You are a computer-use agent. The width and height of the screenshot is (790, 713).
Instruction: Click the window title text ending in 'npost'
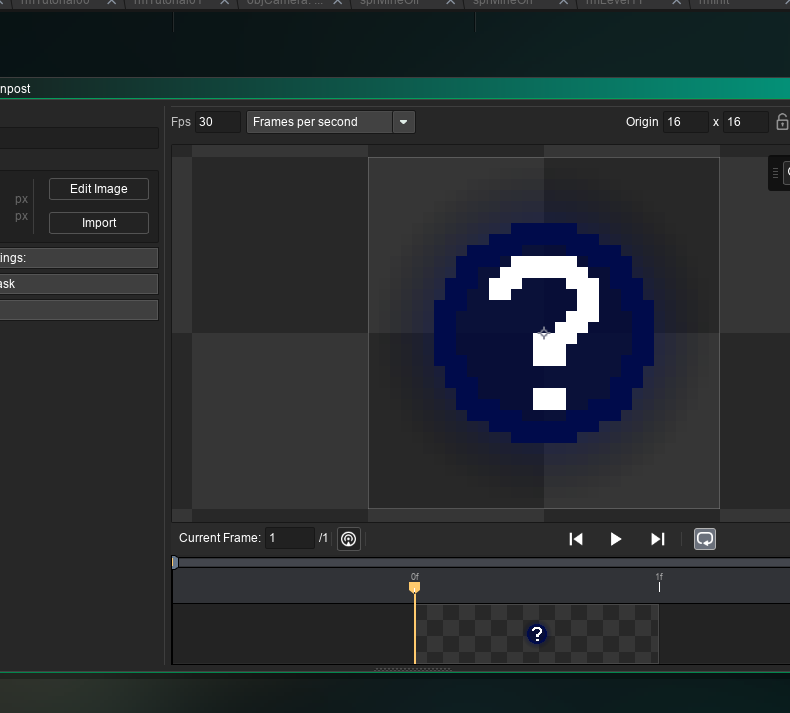pos(15,89)
